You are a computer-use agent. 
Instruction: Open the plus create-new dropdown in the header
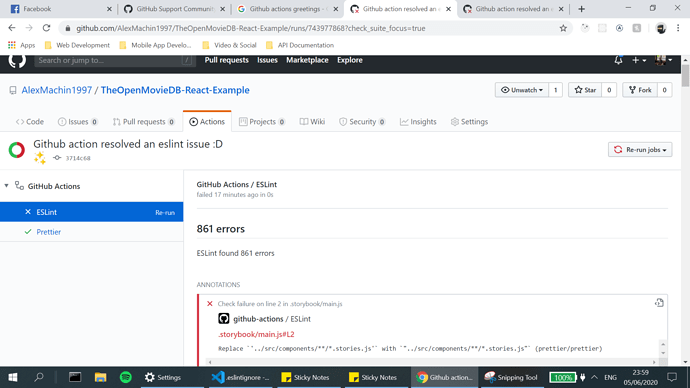click(639, 60)
